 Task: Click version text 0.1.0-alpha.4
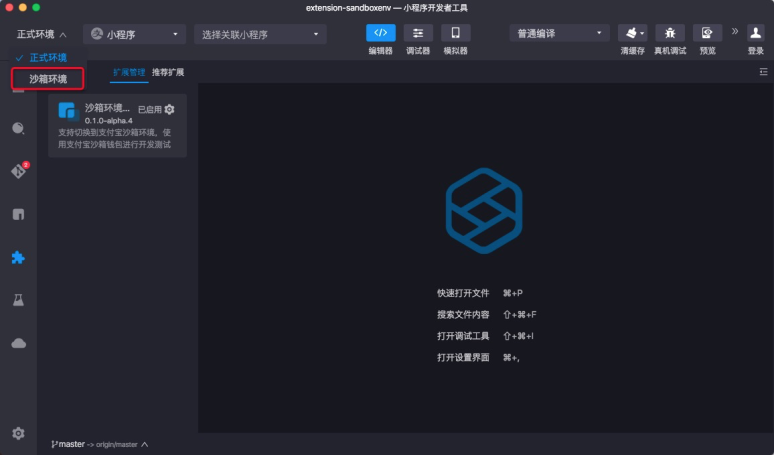(109, 120)
